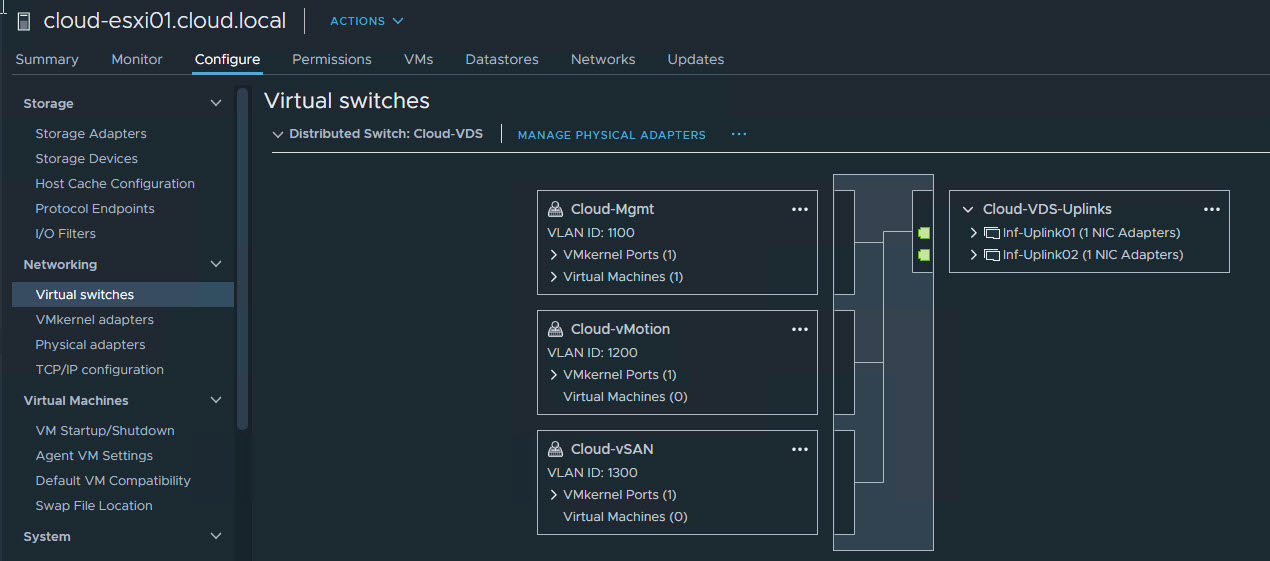This screenshot has width=1270, height=561.
Task: Click the Cloud-Mgmt port group icon
Action: (556, 210)
